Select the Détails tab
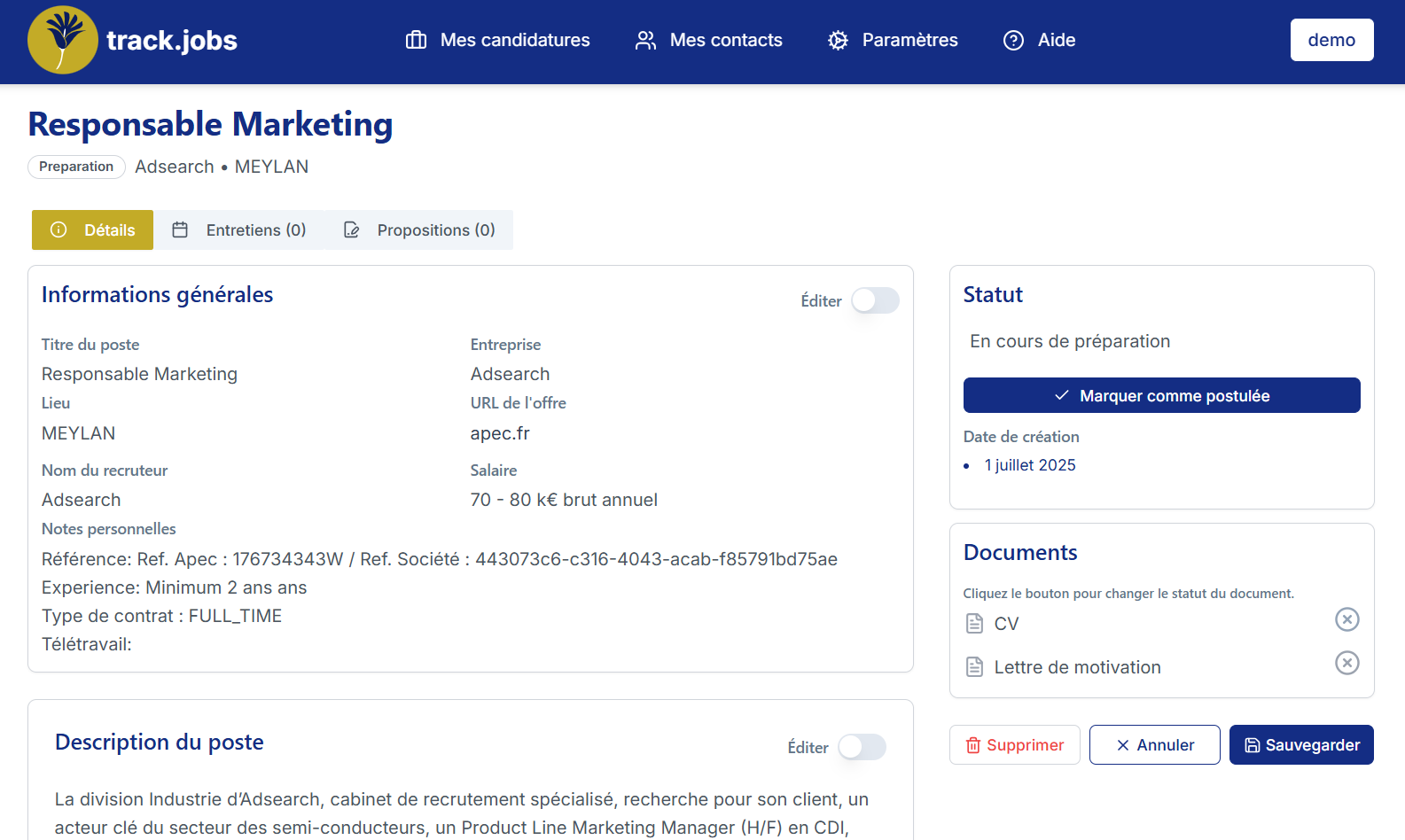This screenshot has width=1405, height=840. 92,229
